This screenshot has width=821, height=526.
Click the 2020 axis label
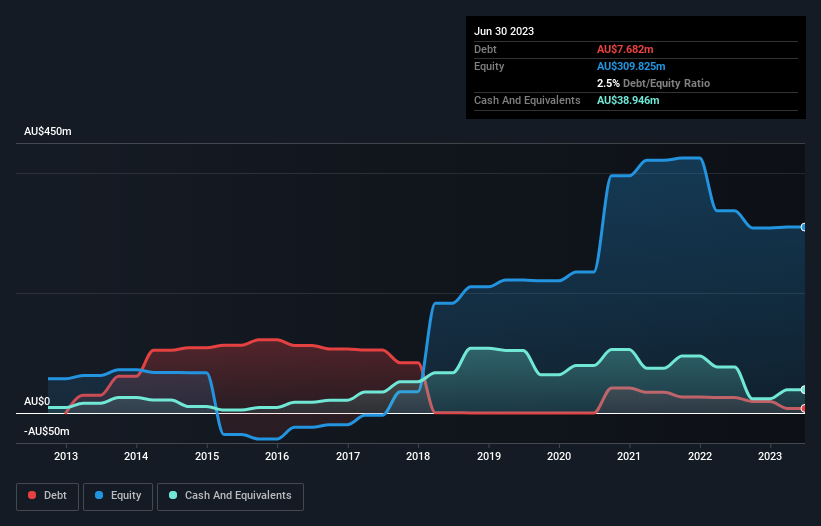click(559, 456)
